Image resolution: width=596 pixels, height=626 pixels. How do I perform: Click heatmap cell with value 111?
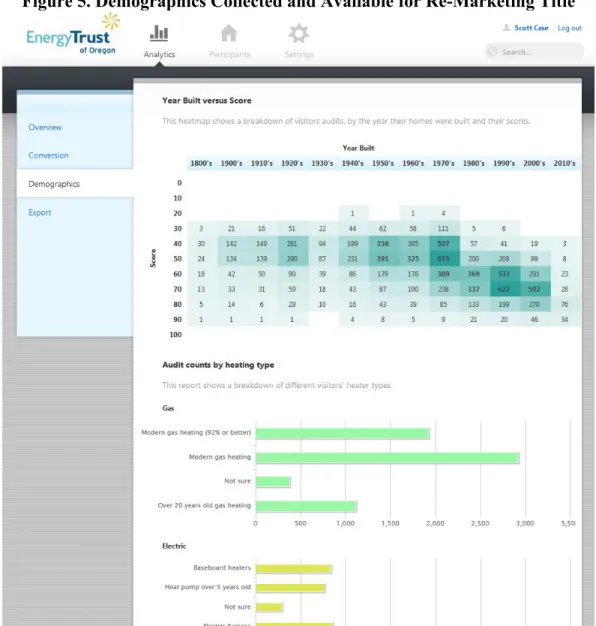[x=443, y=228]
